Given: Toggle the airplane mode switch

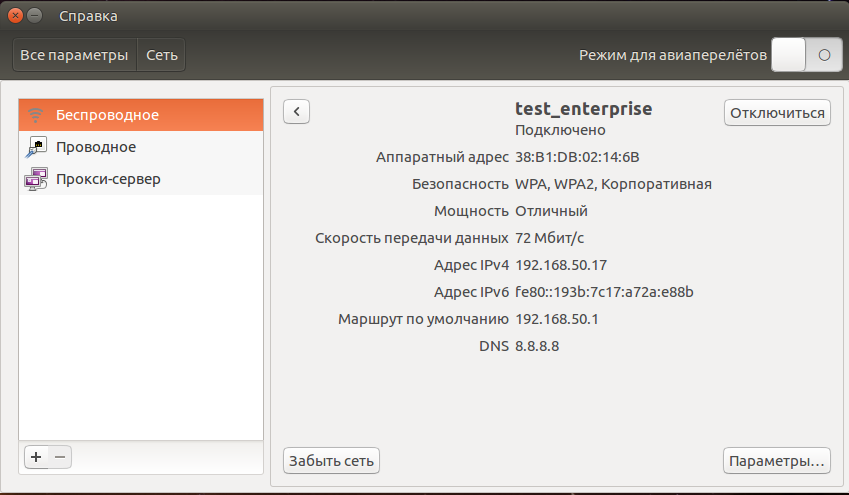Looking at the screenshot, I should point(806,55).
